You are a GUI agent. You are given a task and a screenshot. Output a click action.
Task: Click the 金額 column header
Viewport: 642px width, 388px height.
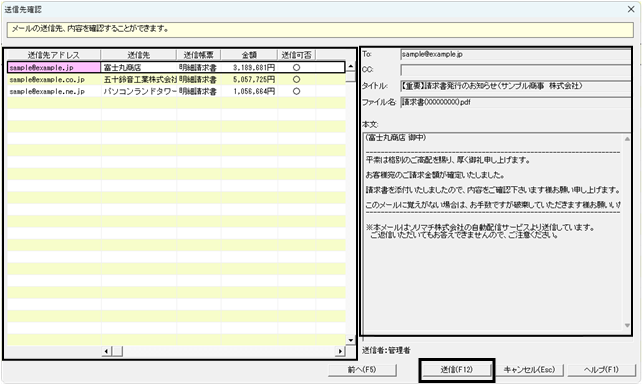[249, 55]
